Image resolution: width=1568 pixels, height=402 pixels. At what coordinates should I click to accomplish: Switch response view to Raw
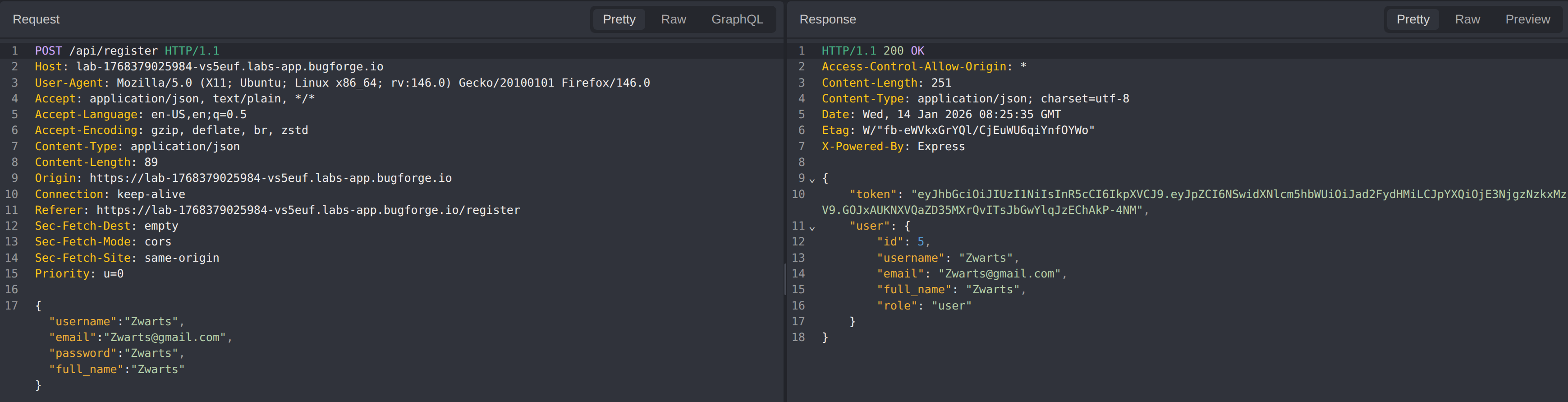[x=1467, y=19]
